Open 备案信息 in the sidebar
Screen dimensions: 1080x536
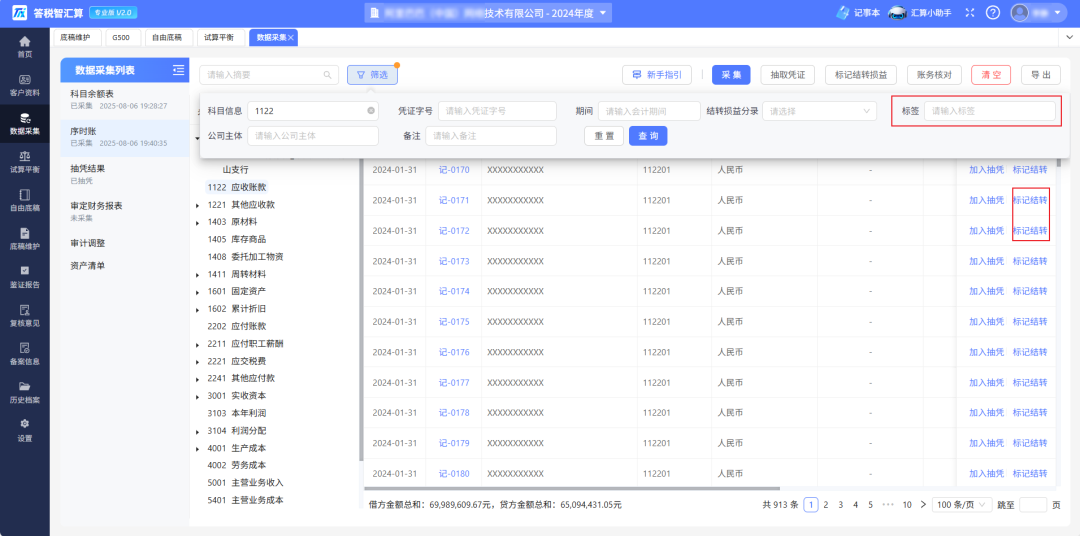25,354
